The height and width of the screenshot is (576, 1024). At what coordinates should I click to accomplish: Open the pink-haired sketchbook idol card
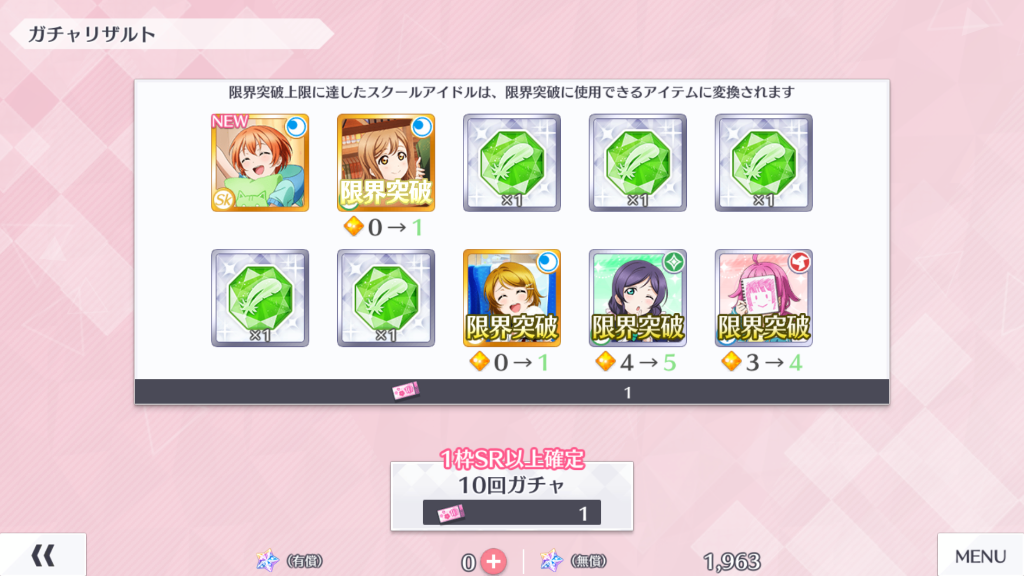click(763, 298)
